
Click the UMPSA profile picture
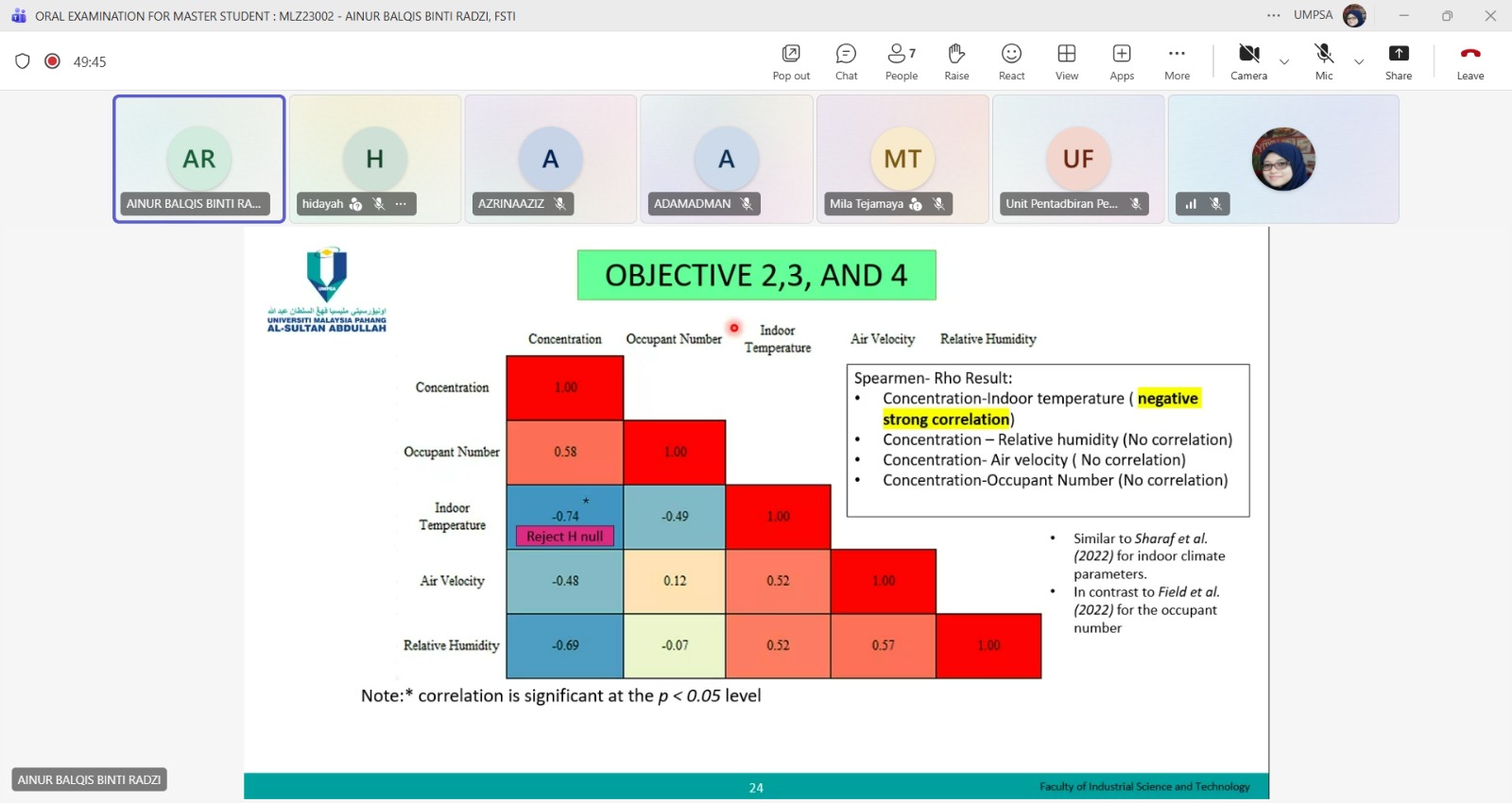(x=1354, y=15)
